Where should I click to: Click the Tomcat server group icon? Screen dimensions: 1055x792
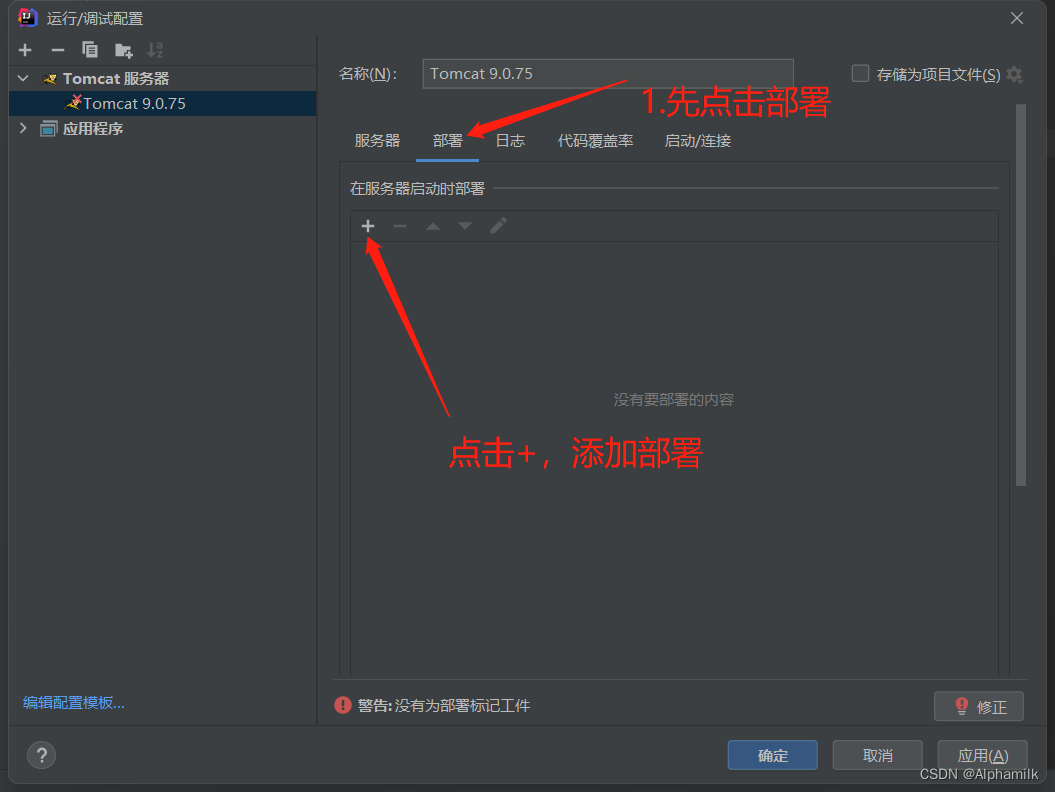point(49,79)
